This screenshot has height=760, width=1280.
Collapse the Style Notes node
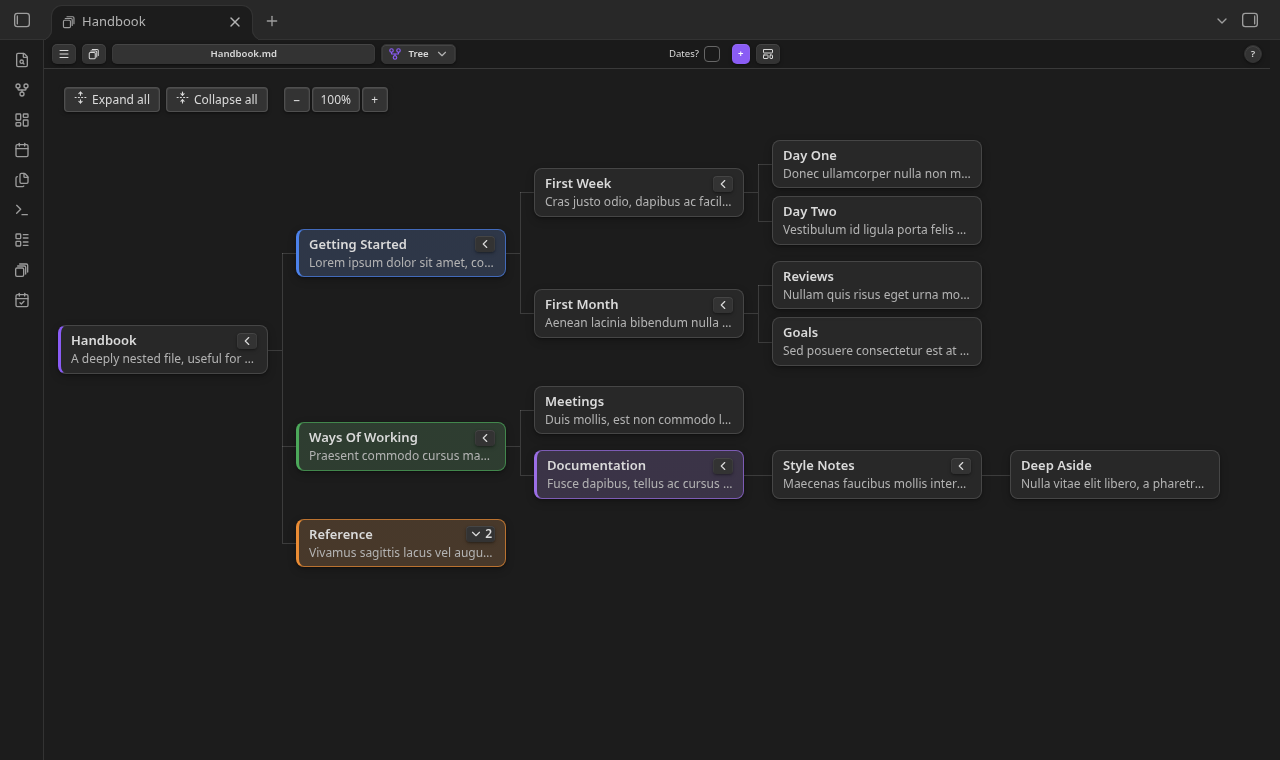[961, 466]
